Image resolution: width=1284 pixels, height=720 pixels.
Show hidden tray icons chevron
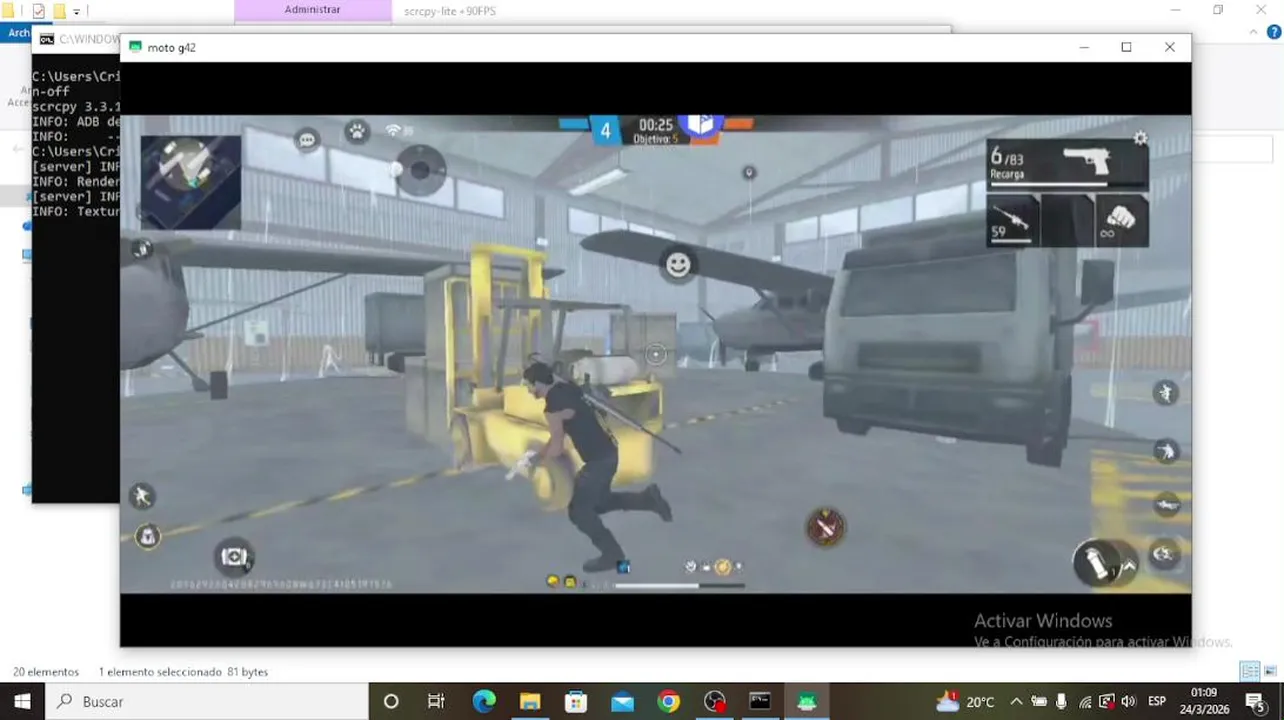[x=1016, y=702]
